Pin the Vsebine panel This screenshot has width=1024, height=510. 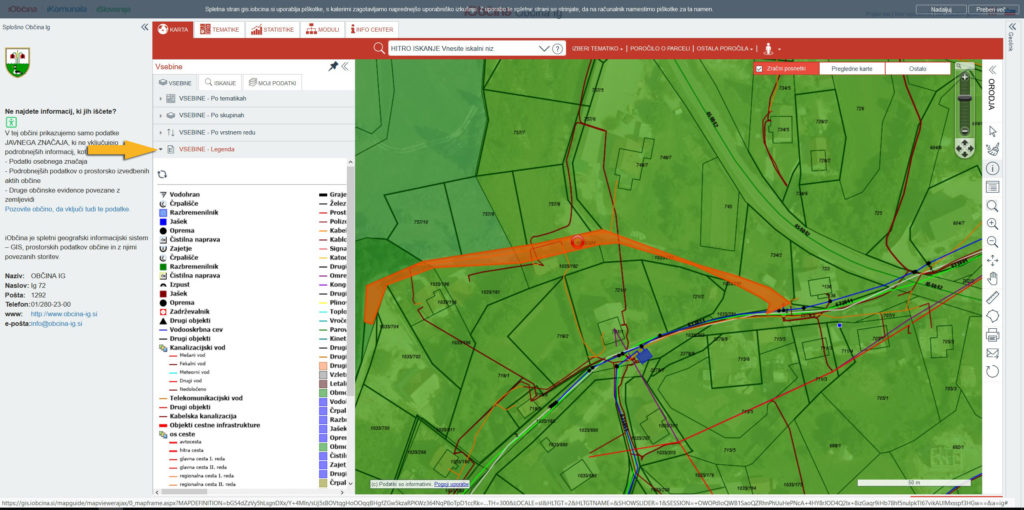pos(333,66)
